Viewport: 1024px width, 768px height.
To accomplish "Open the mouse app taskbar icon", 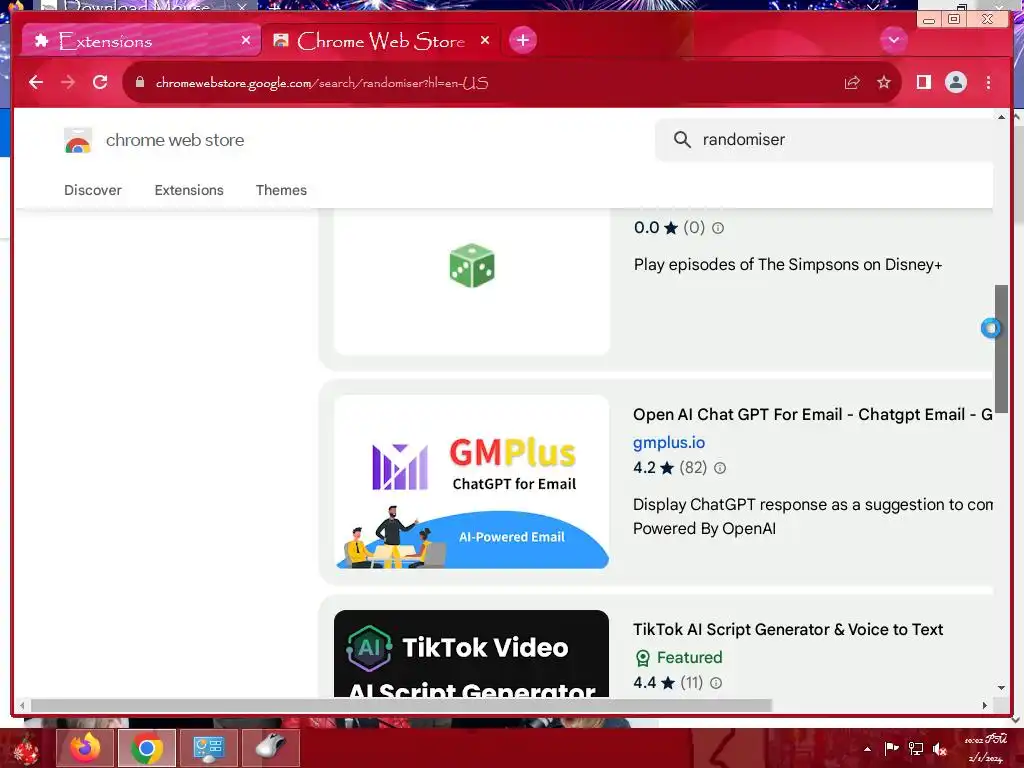I will click(270, 748).
